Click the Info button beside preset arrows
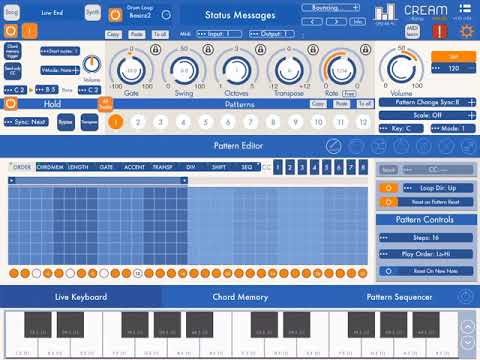The width and height of the screenshot is (480, 360). [x=357, y=22]
